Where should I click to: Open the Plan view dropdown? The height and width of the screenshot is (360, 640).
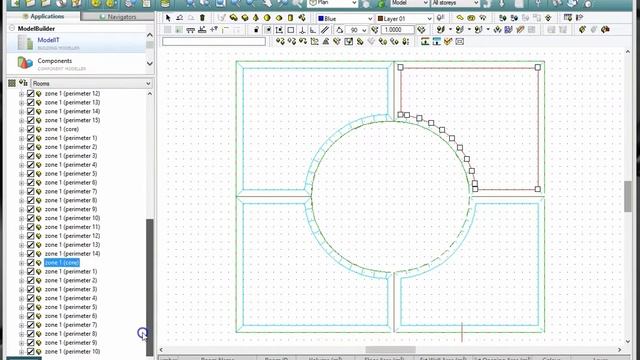tap(354, 3)
